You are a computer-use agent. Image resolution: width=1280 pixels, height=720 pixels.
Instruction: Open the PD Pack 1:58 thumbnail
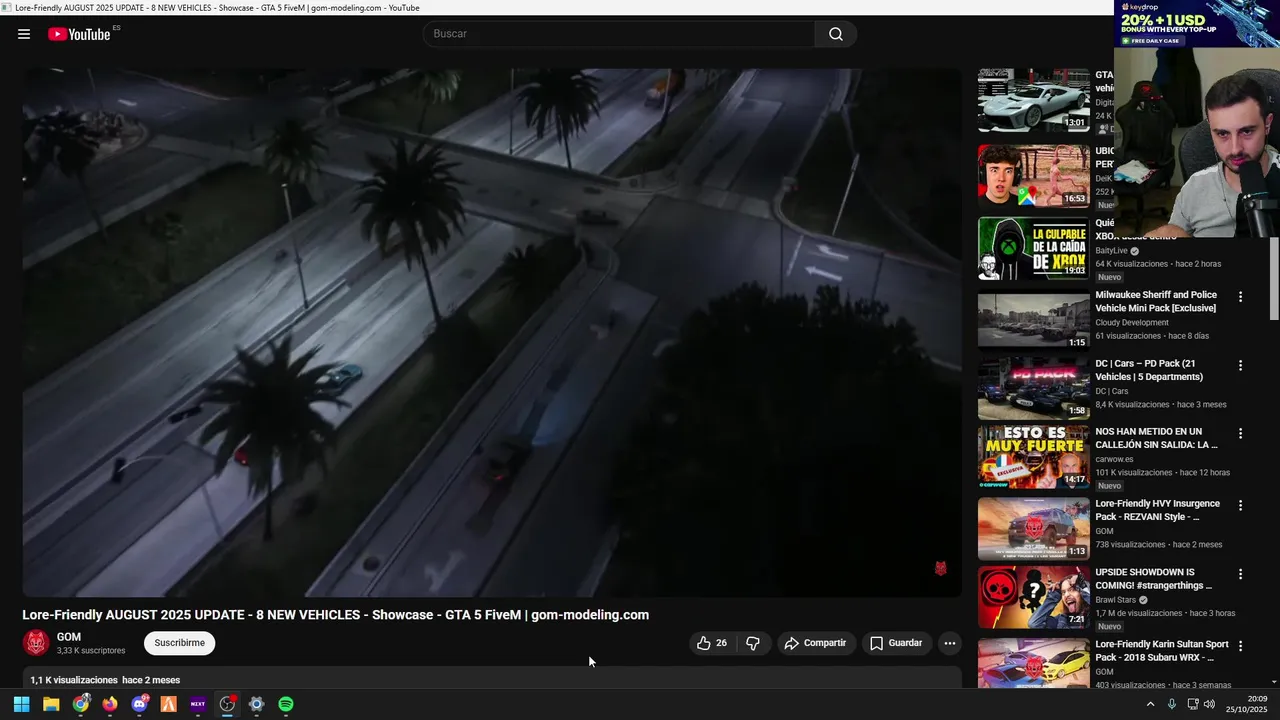pyautogui.click(x=1034, y=389)
